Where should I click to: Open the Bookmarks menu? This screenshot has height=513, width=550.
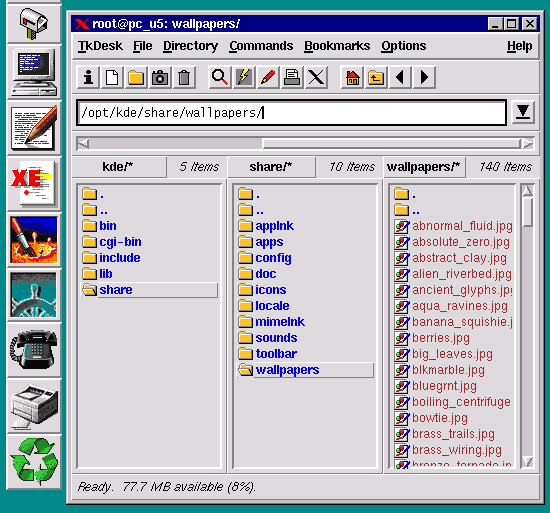337,46
